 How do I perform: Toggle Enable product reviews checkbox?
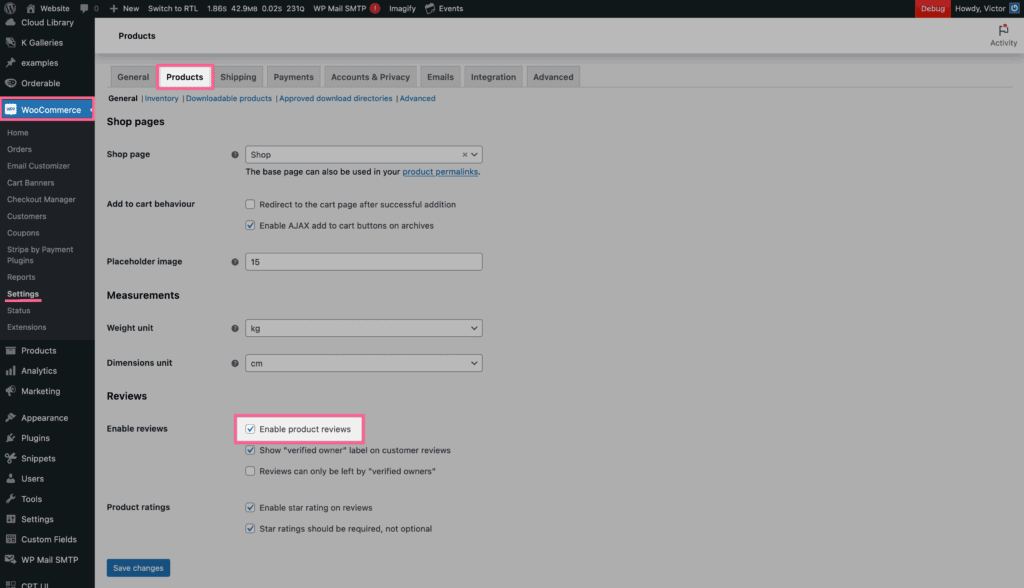[250, 429]
